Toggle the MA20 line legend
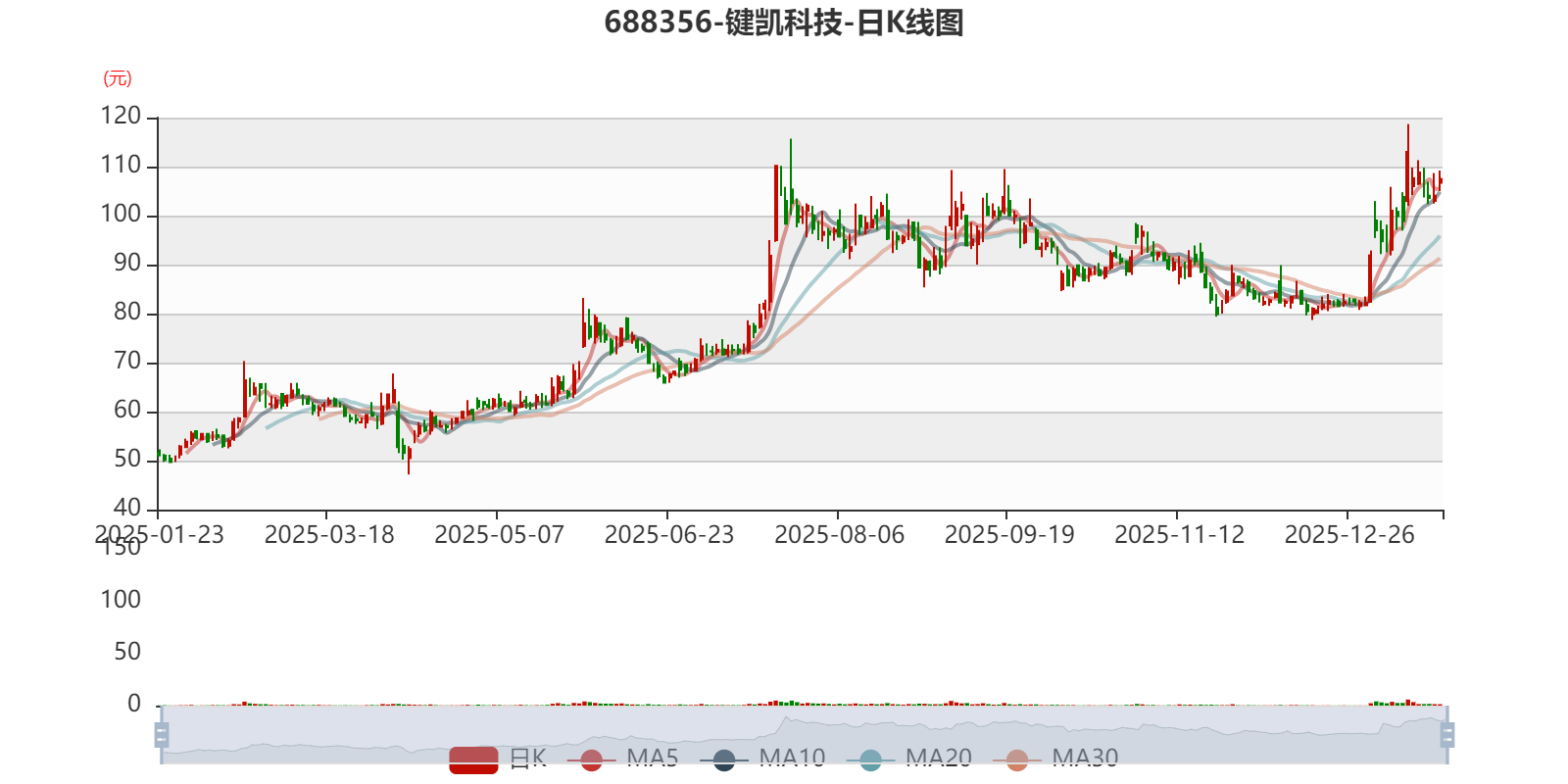 tap(908, 759)
